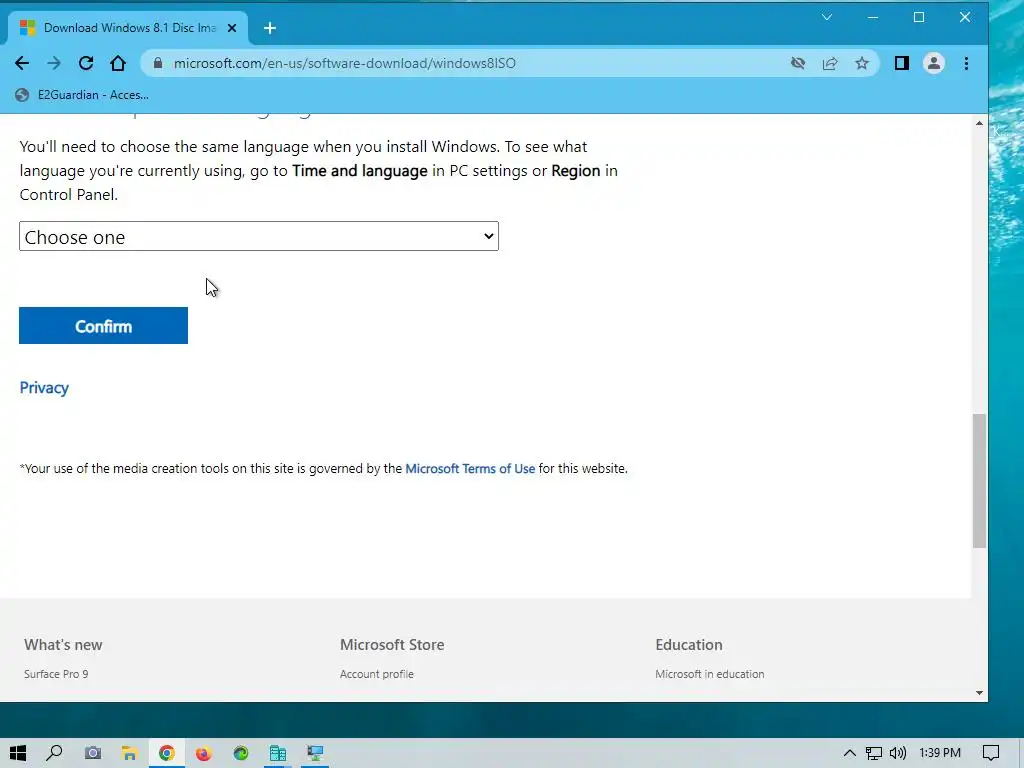Switch to Chrome in the taskbar
1024x768 pixels.
[167, 753]
